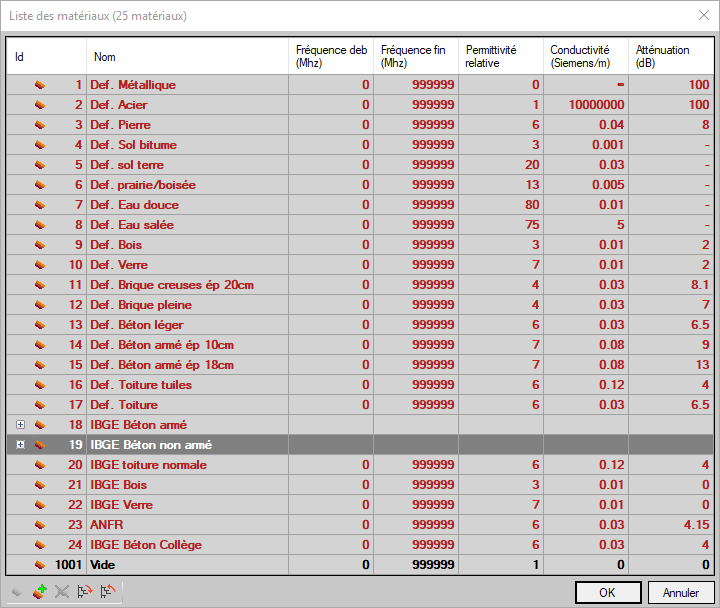Sort by the Nom column header
Screen dimensions: 720x608
187,56
